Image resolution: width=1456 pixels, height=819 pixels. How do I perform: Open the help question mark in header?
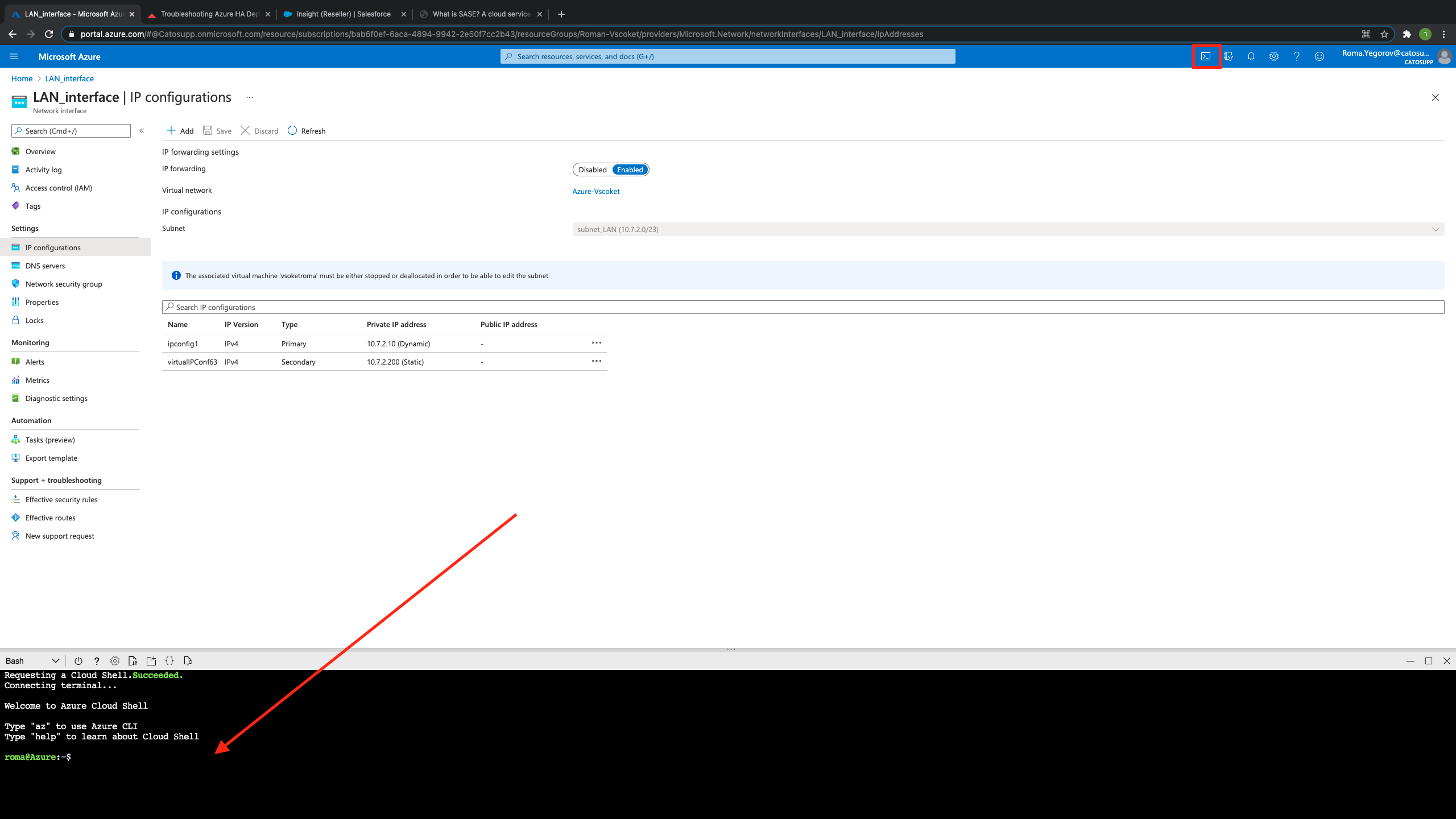(x=1297, y=56)
